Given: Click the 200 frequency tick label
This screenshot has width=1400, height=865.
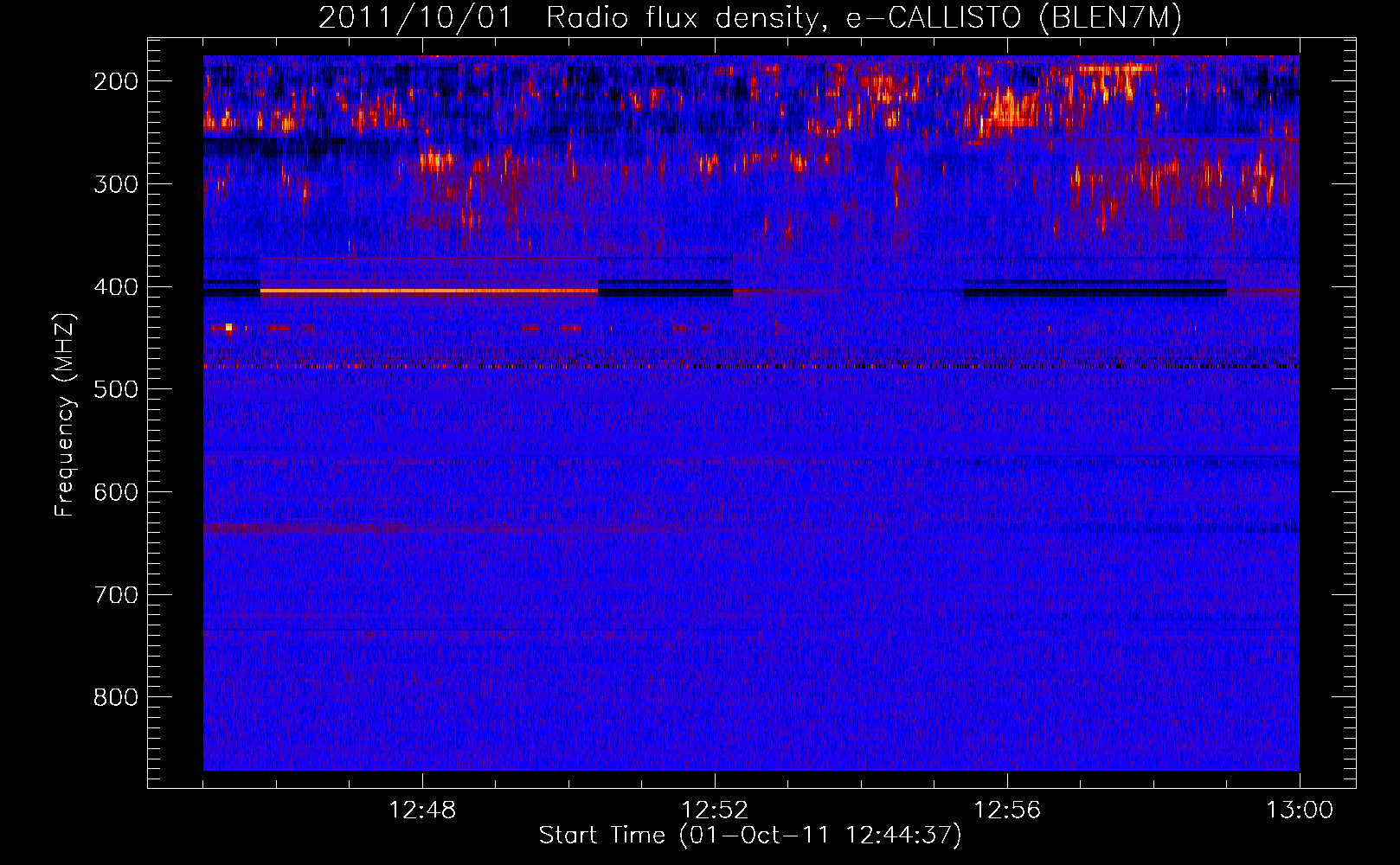Looking at the screenshot, I should pyautogui.click(x=115, y=81).
